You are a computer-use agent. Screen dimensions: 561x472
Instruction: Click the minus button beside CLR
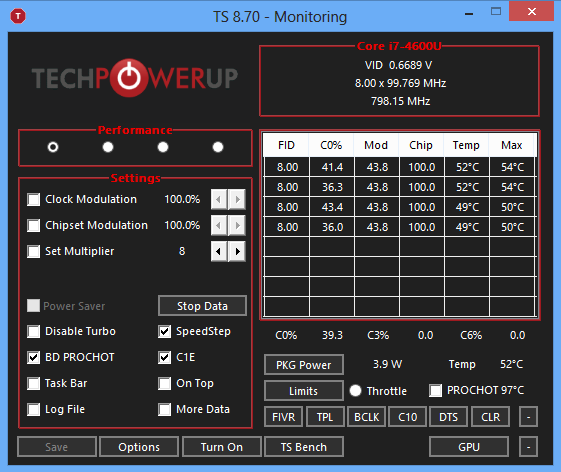coord(528,417)
